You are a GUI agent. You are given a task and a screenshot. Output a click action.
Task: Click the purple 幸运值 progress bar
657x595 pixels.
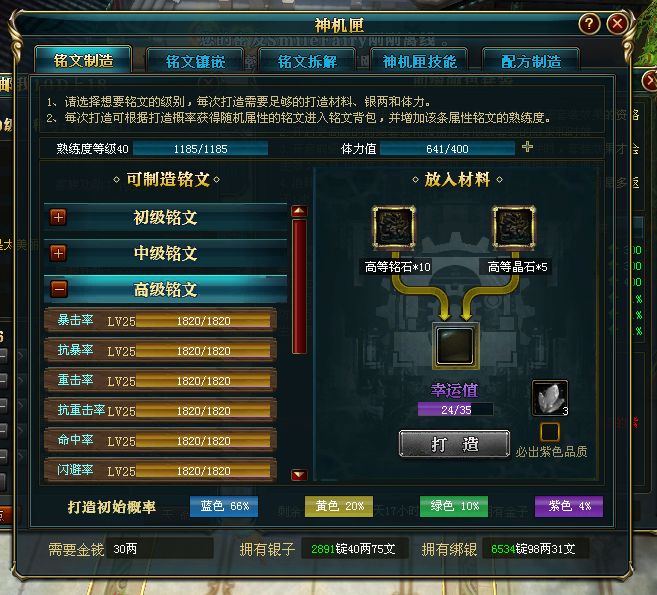coord(455,409)
